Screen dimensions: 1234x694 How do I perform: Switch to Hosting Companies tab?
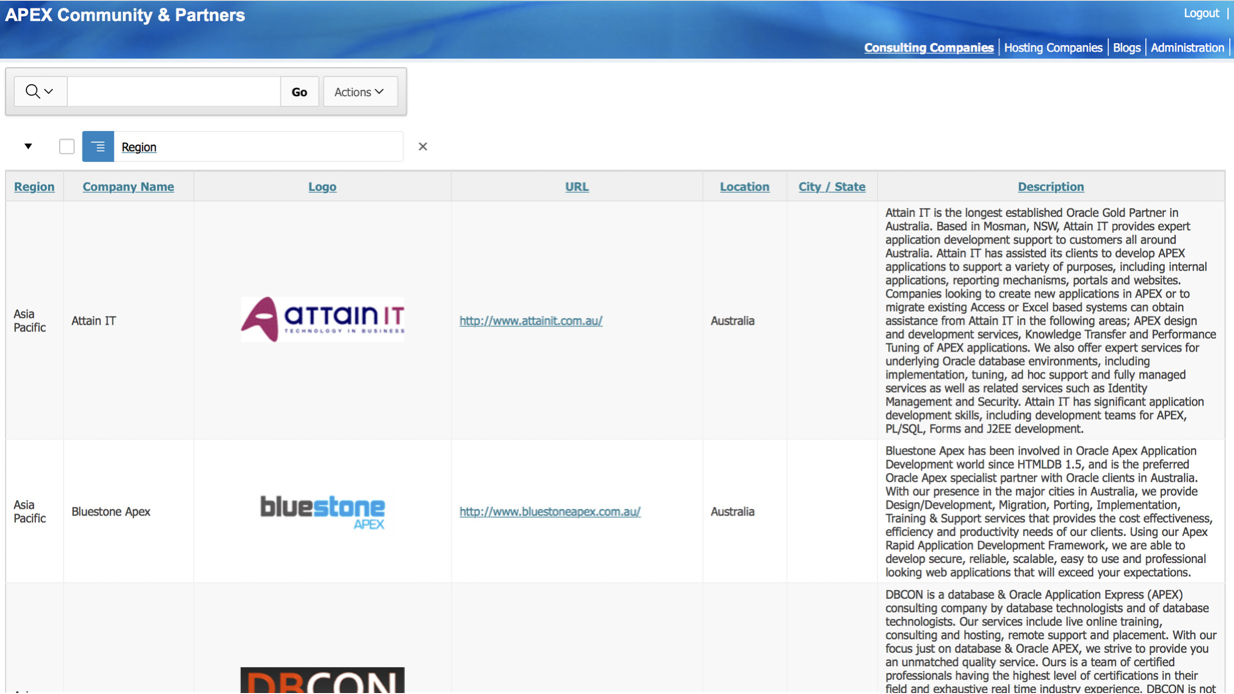pos(1053,48)
